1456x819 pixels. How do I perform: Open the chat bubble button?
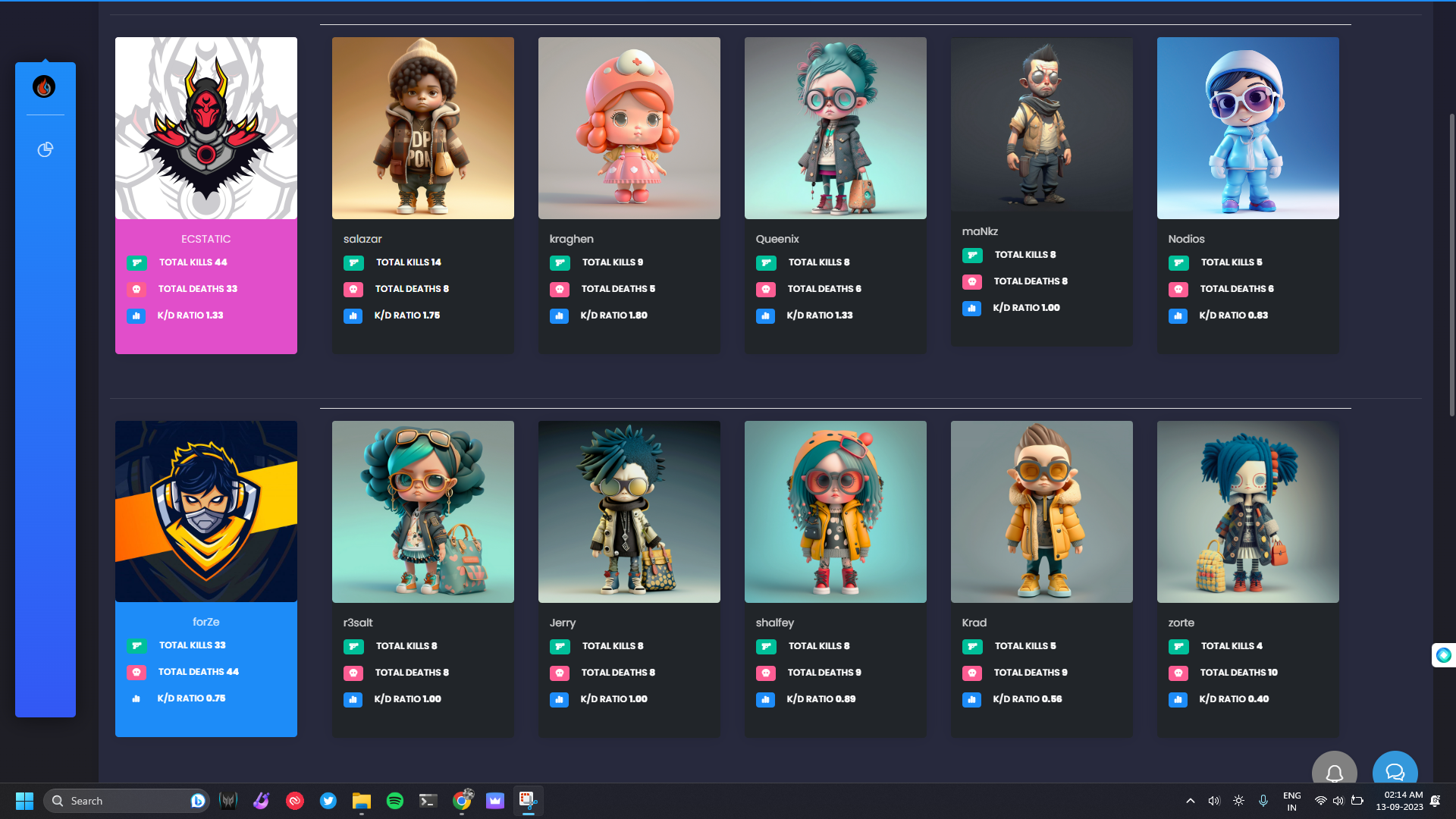tap(1395, 772)
